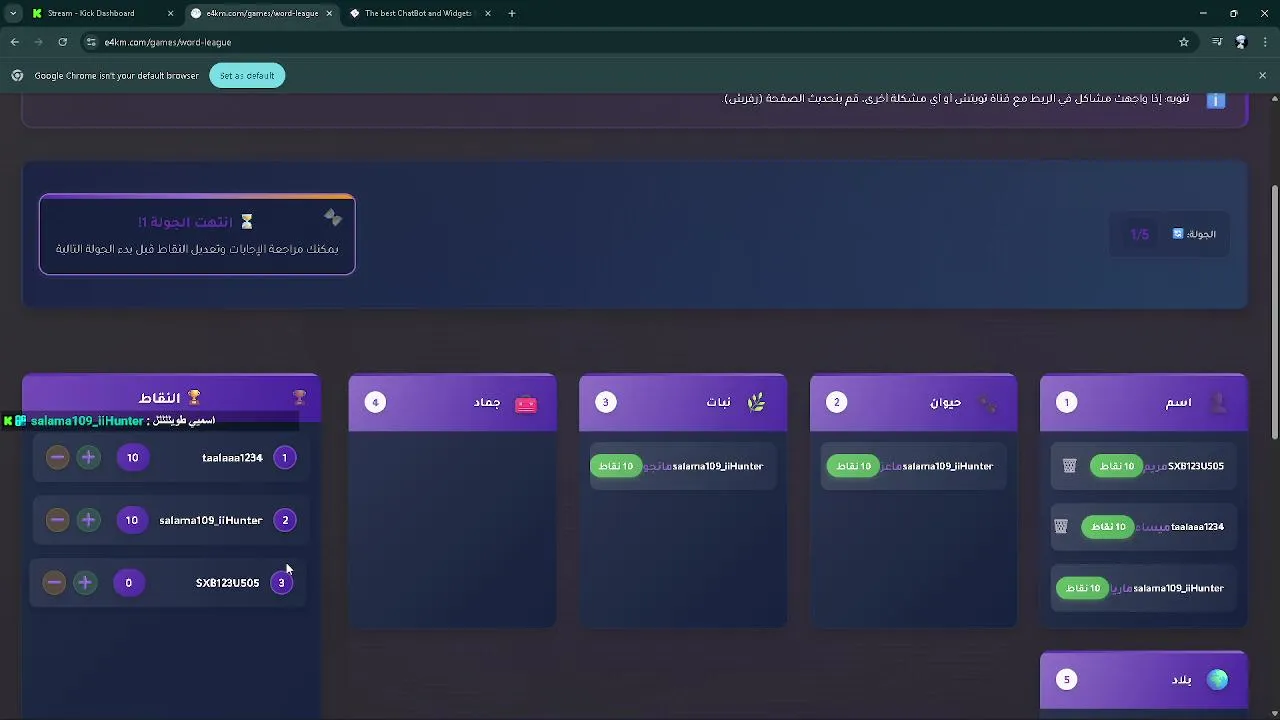The image size is (1280, 720).
Task: Click the red briefcase icon in the جماد header
Action: coord(526,404)
